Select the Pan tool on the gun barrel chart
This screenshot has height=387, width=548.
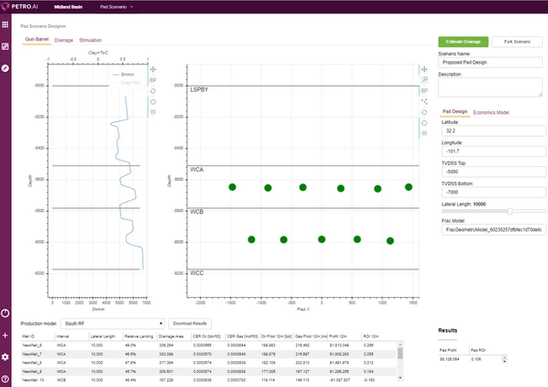pyautogui.click(x=424, y=69)
